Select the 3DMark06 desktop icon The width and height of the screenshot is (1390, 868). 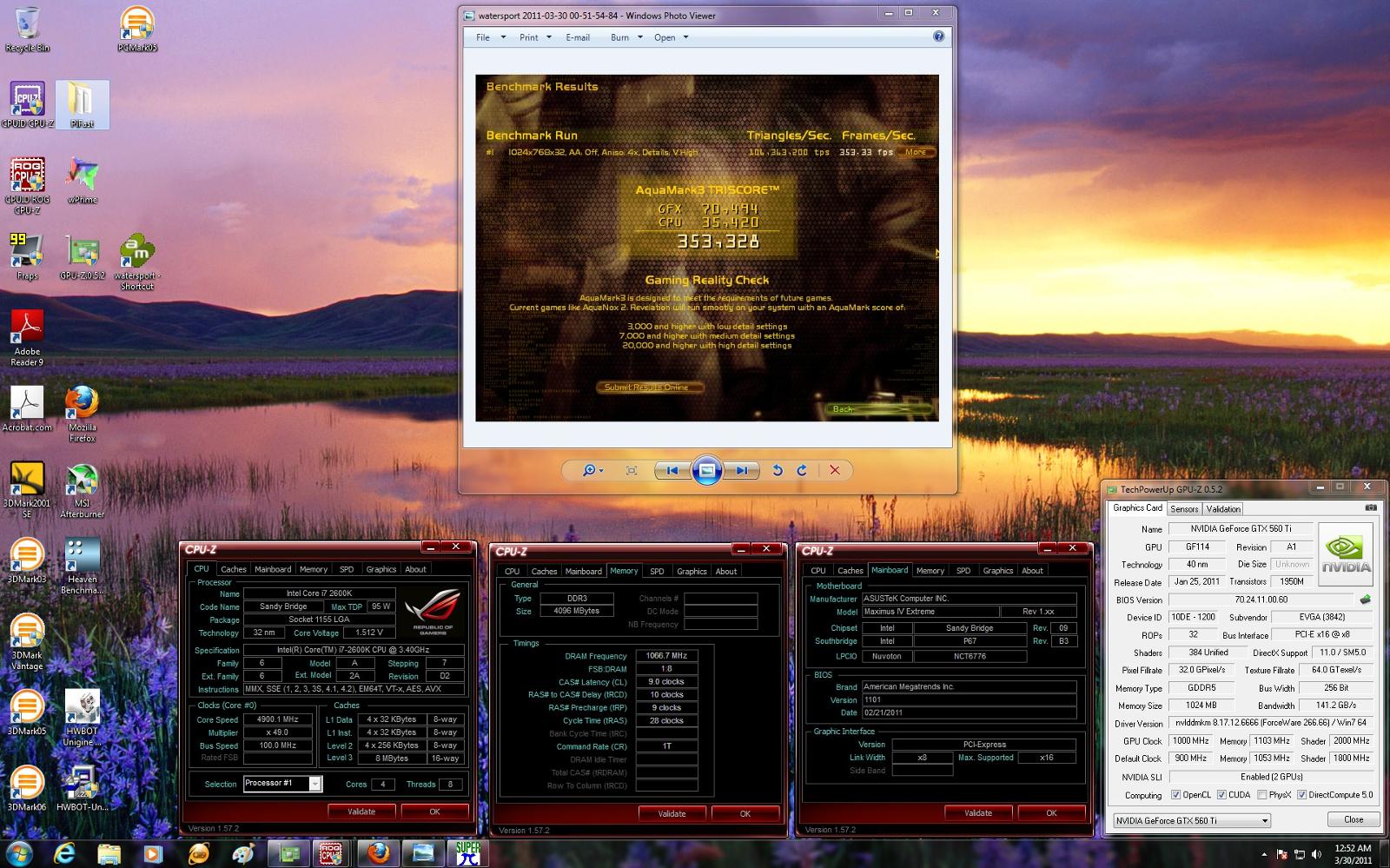[x=27, y=788]
